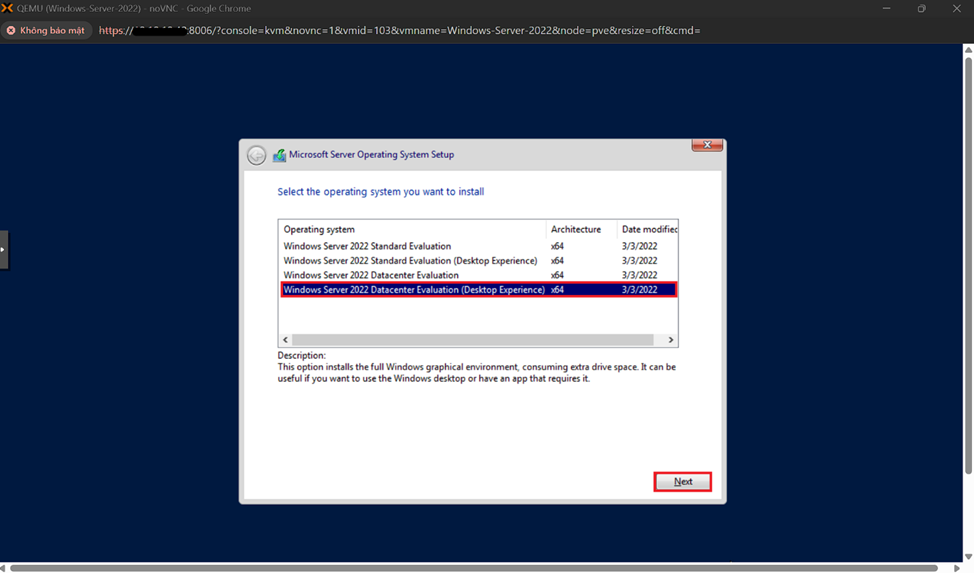
Task: Click the Date modified column header
Action: (x=648, y=229)
